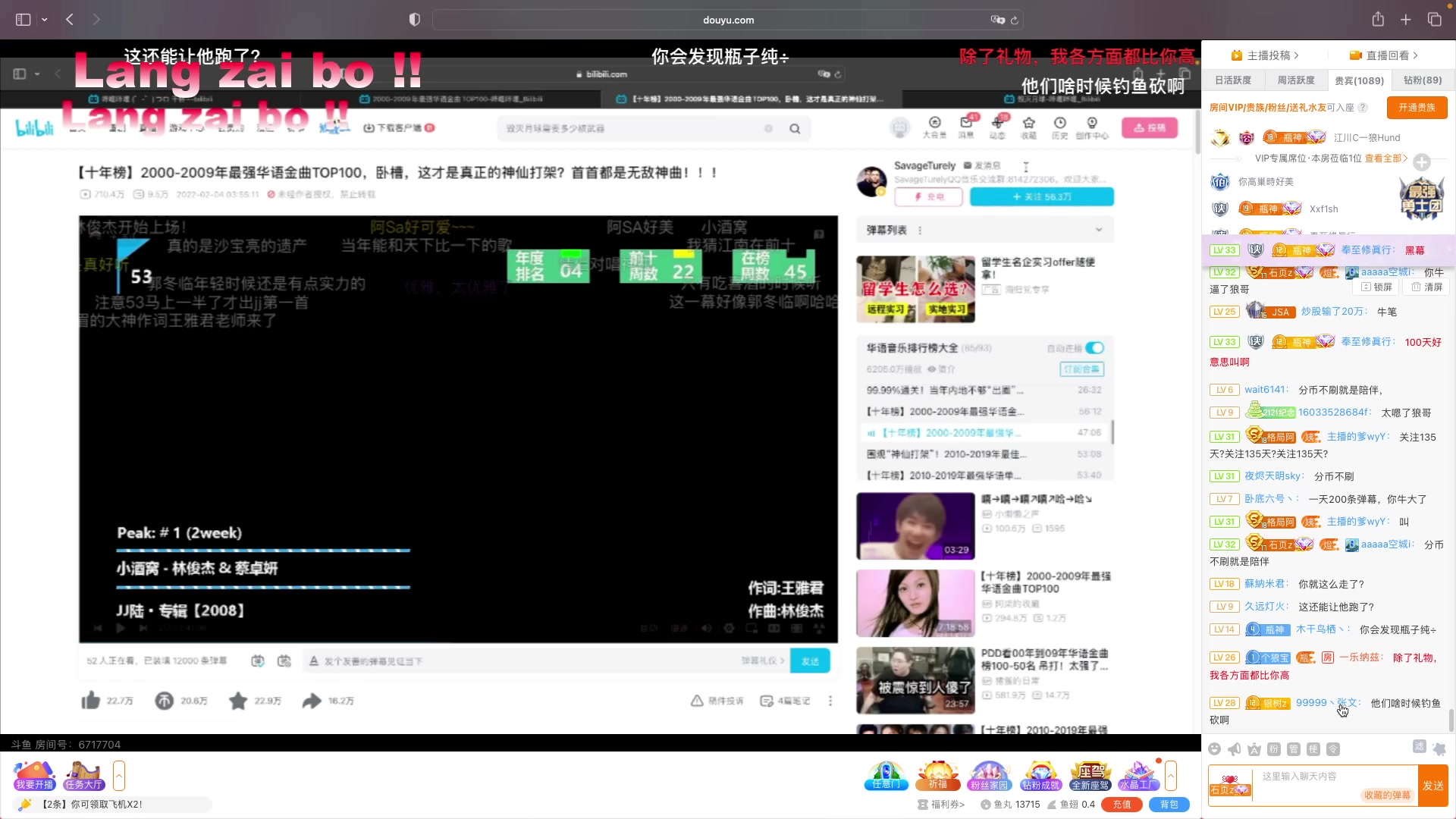This screenshot has height=819, width=1456.
Task: Toggle the danmaku display checkmark switch
Action: point(259,661)
